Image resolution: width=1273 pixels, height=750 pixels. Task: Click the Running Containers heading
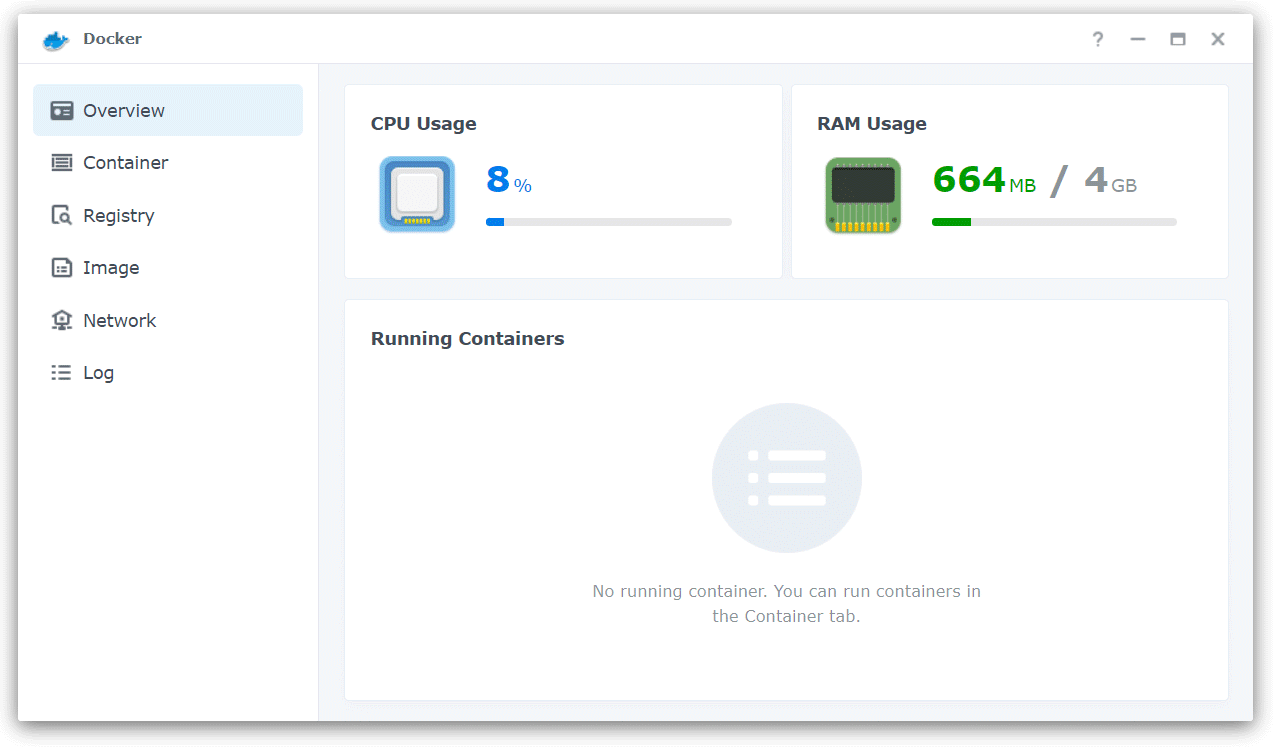click(468, 339)
